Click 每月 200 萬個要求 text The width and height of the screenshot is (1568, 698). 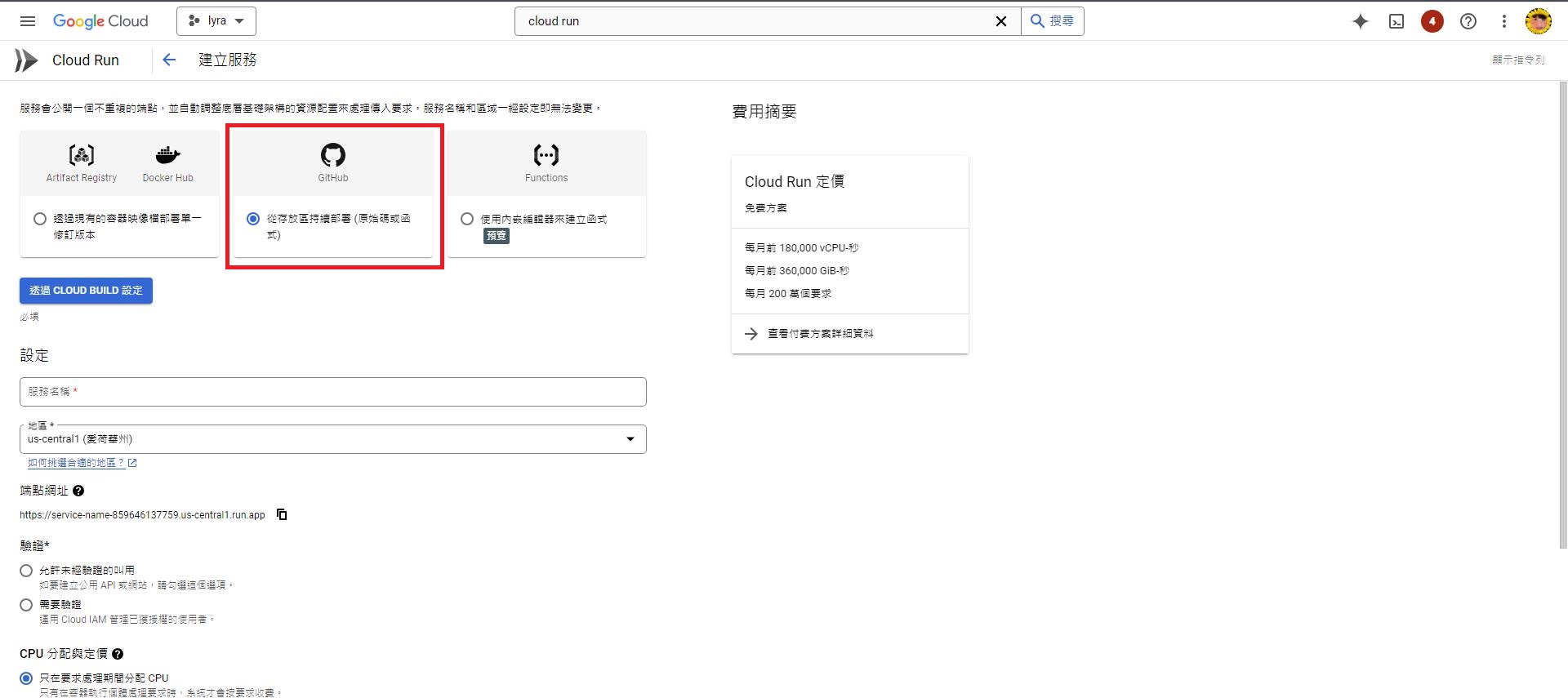[788, 294]
